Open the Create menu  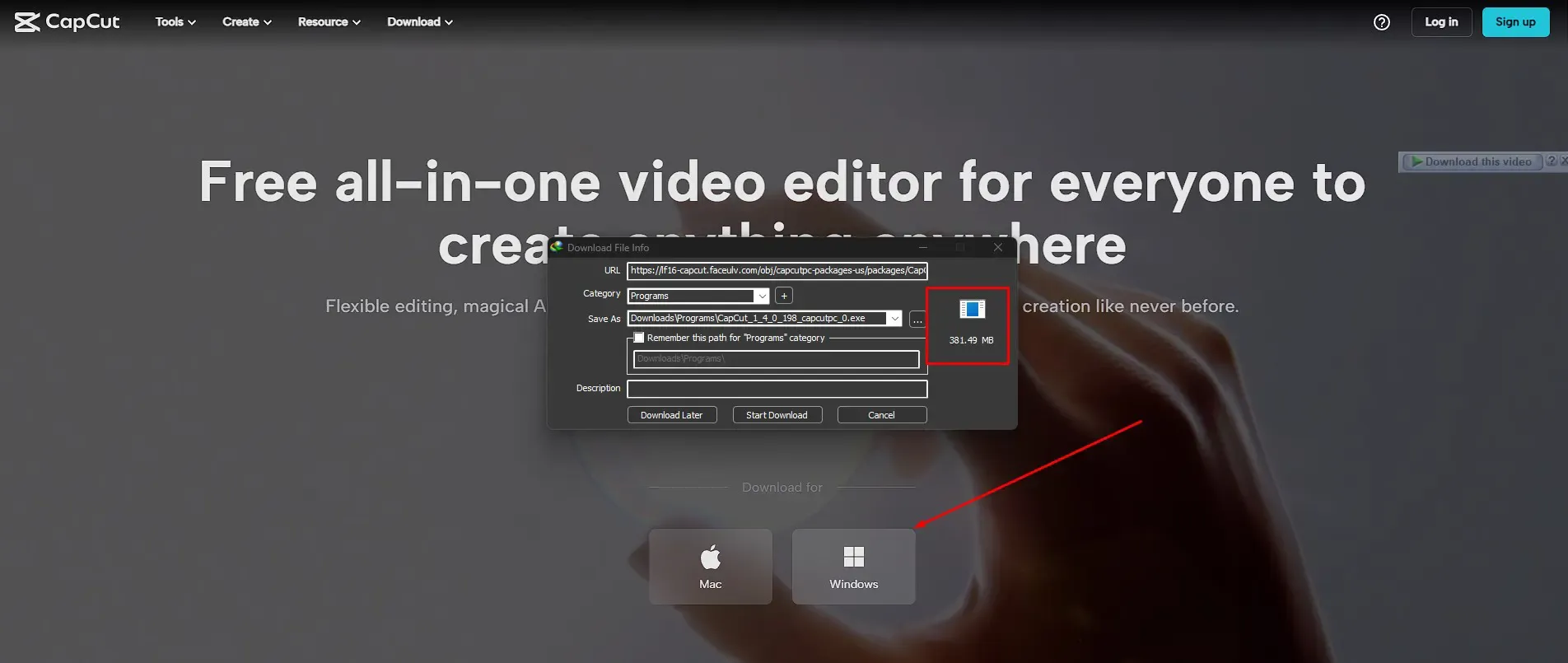247,22
